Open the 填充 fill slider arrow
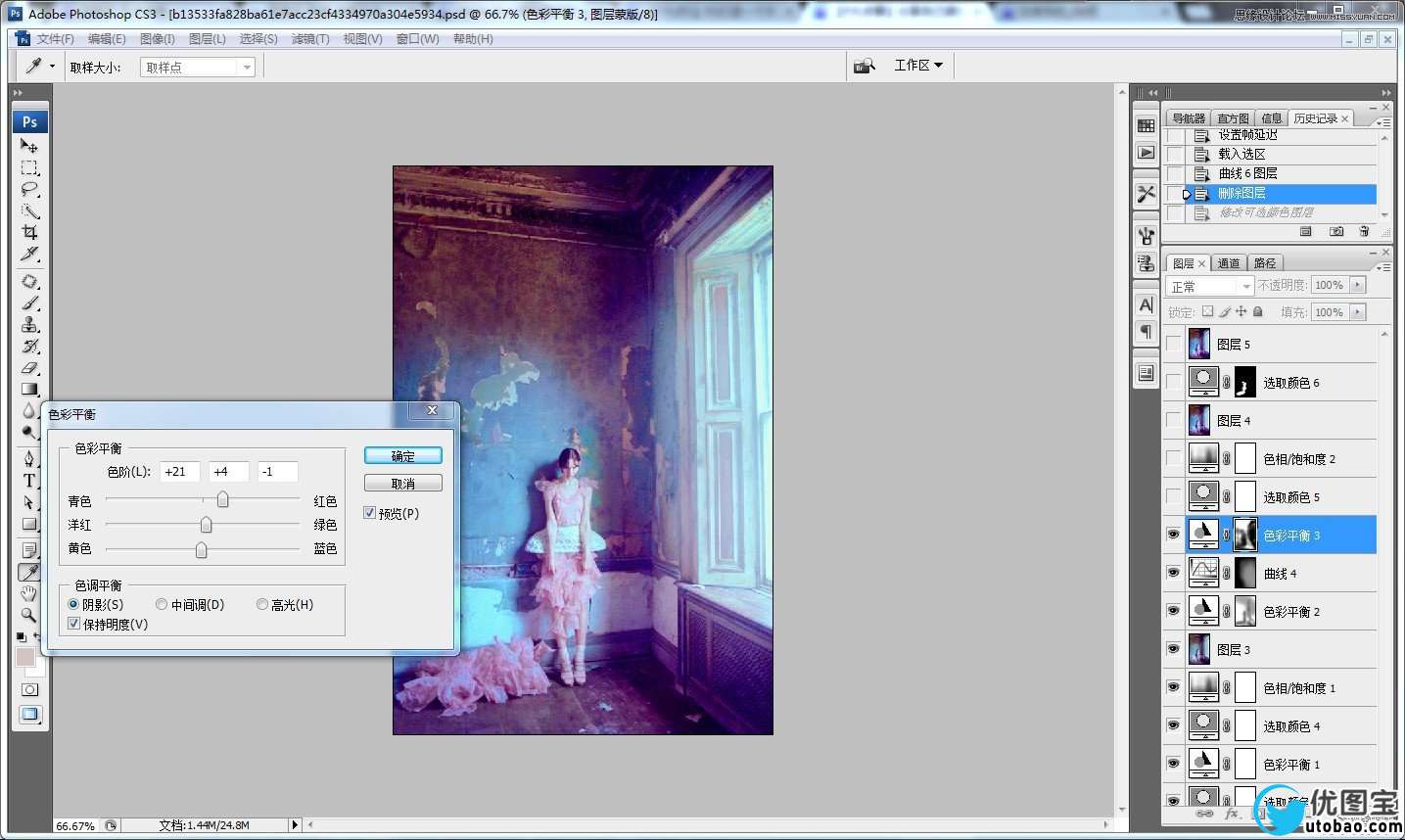This screenshot has height=840, width=1405. click(1358, 312)
